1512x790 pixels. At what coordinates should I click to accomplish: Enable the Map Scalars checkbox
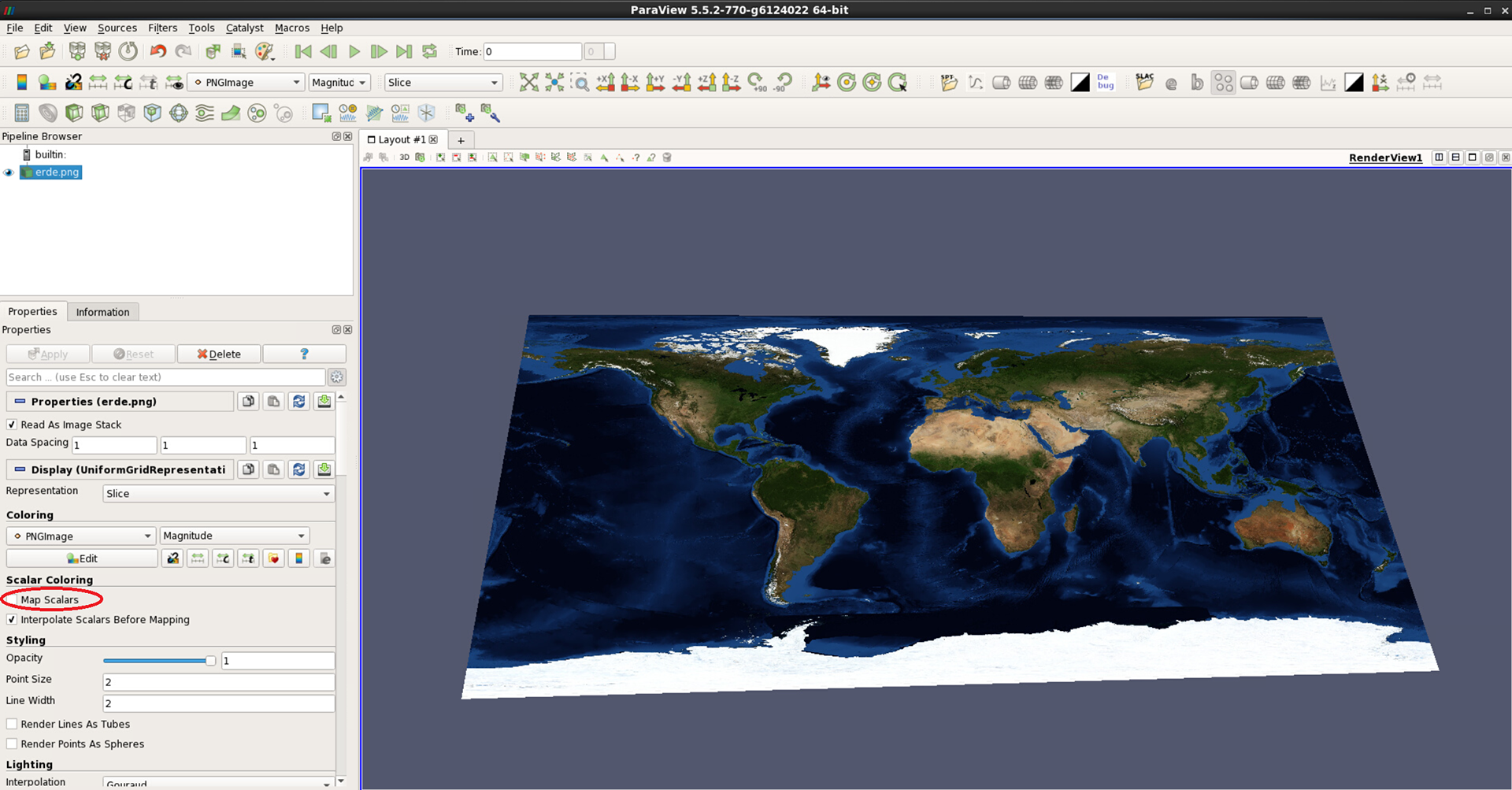tap(12, 600)
